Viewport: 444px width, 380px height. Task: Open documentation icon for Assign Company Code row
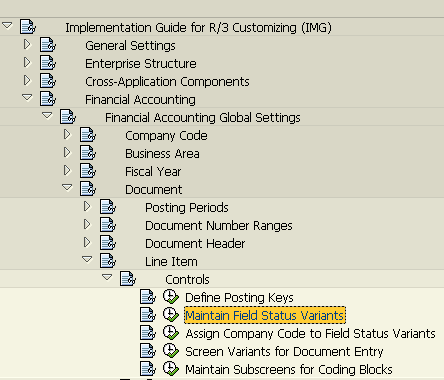click(x=148, y=333)
